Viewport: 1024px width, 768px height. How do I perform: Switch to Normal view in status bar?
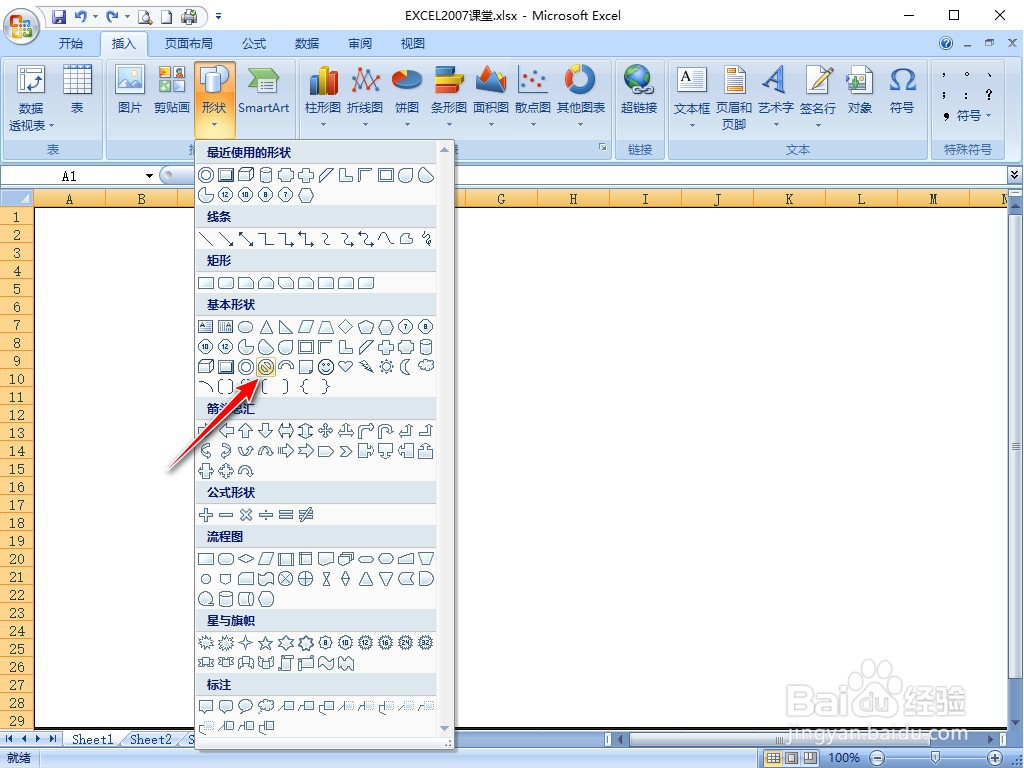773,758
